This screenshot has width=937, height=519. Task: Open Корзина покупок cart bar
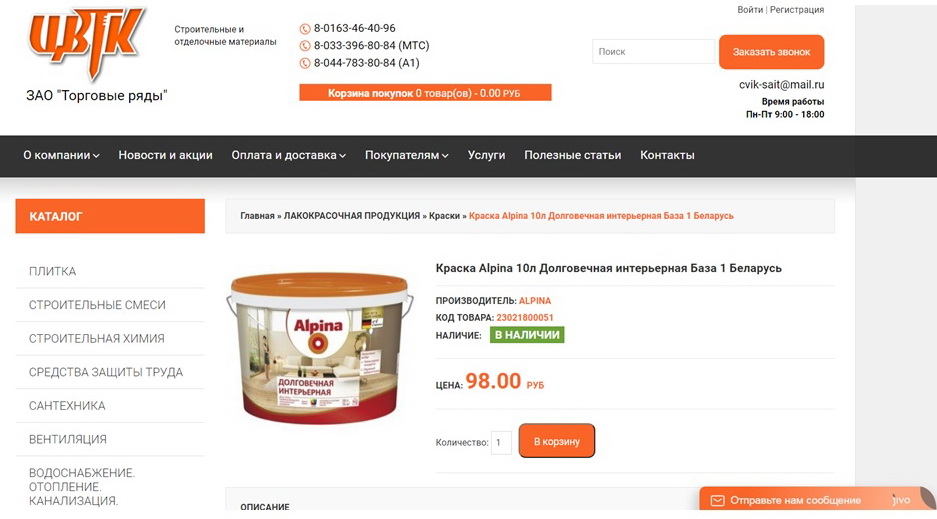point(425,93)
